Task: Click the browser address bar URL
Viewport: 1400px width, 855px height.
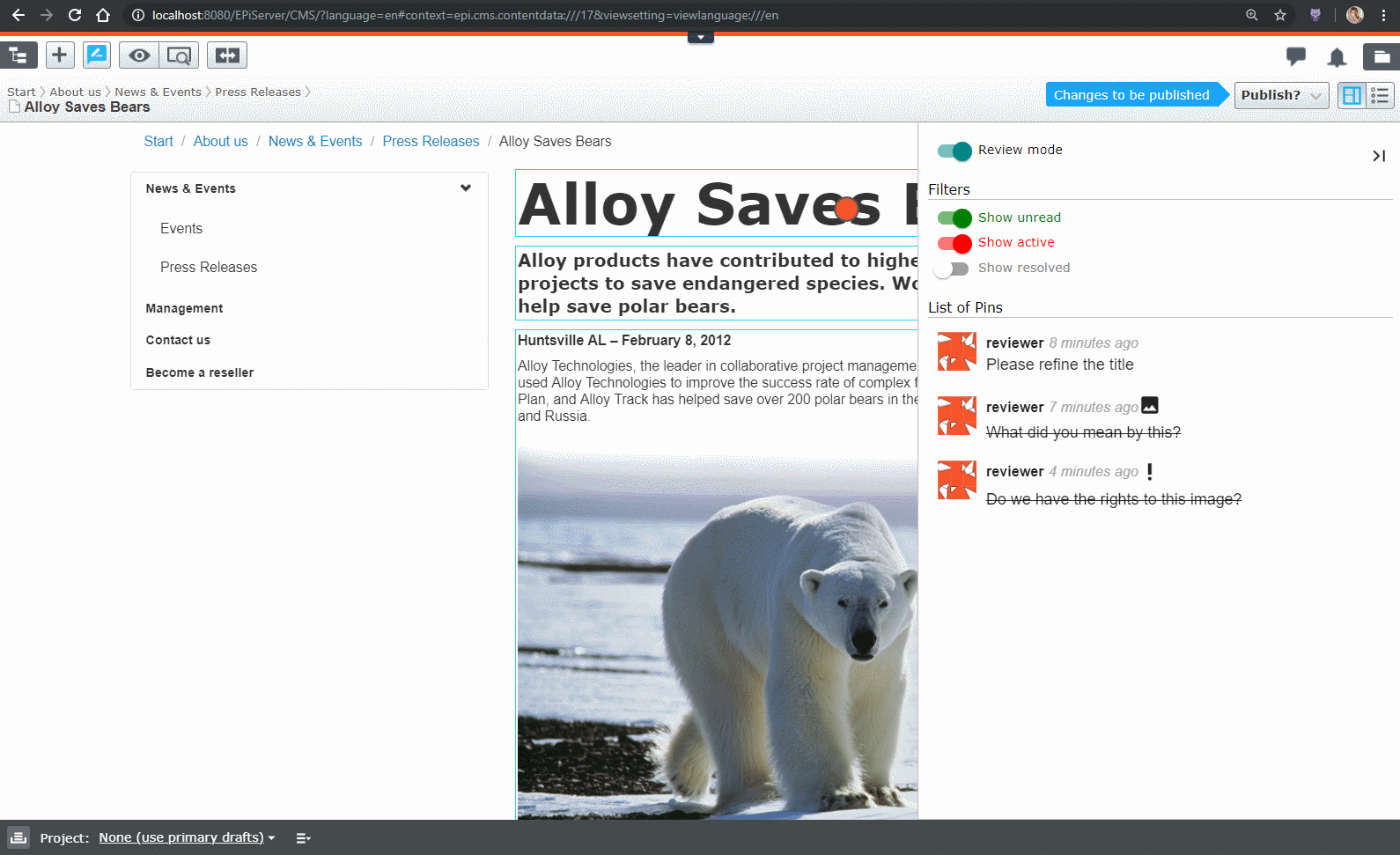Action: point(465,15)
